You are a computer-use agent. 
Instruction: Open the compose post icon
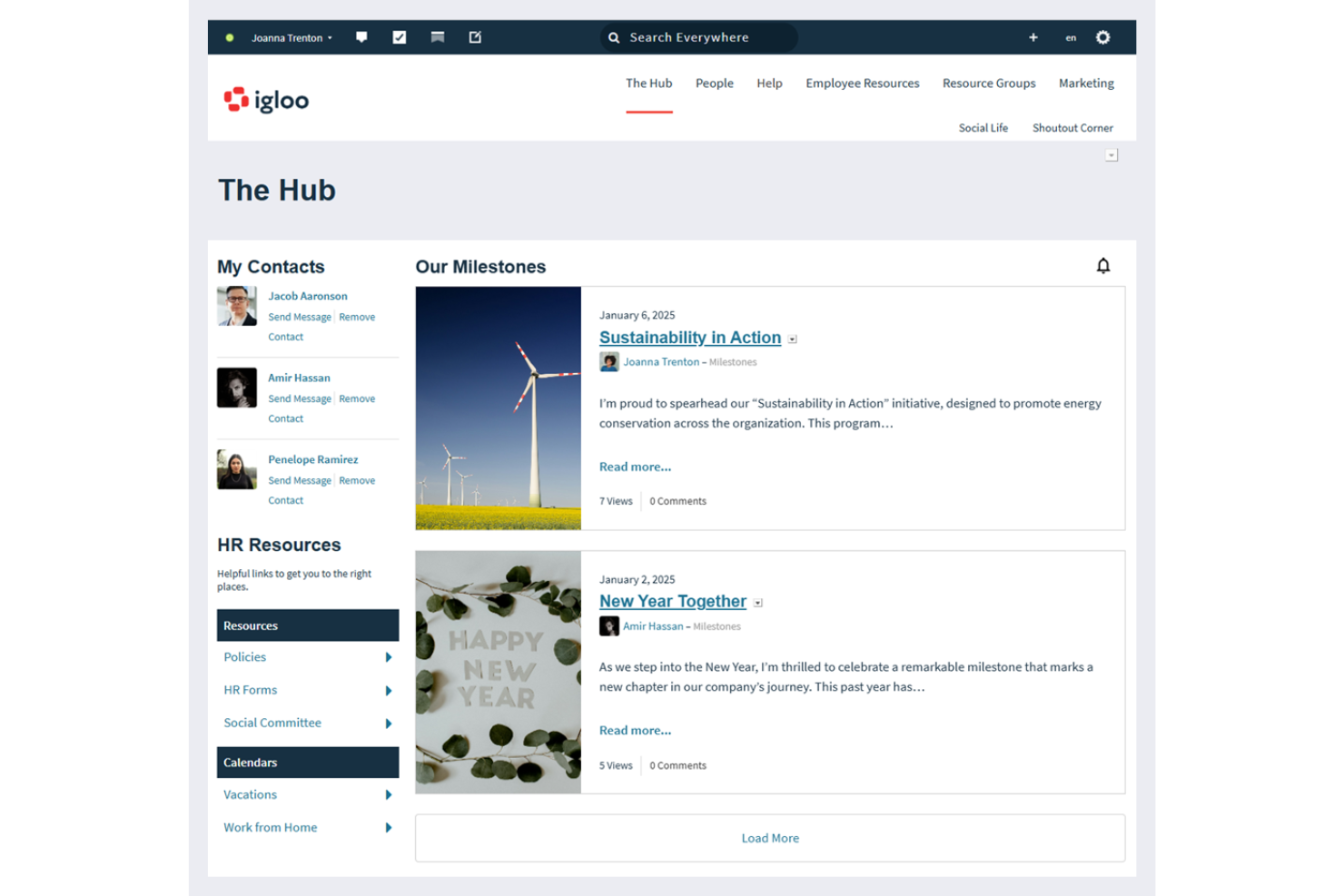coord(474,37)
